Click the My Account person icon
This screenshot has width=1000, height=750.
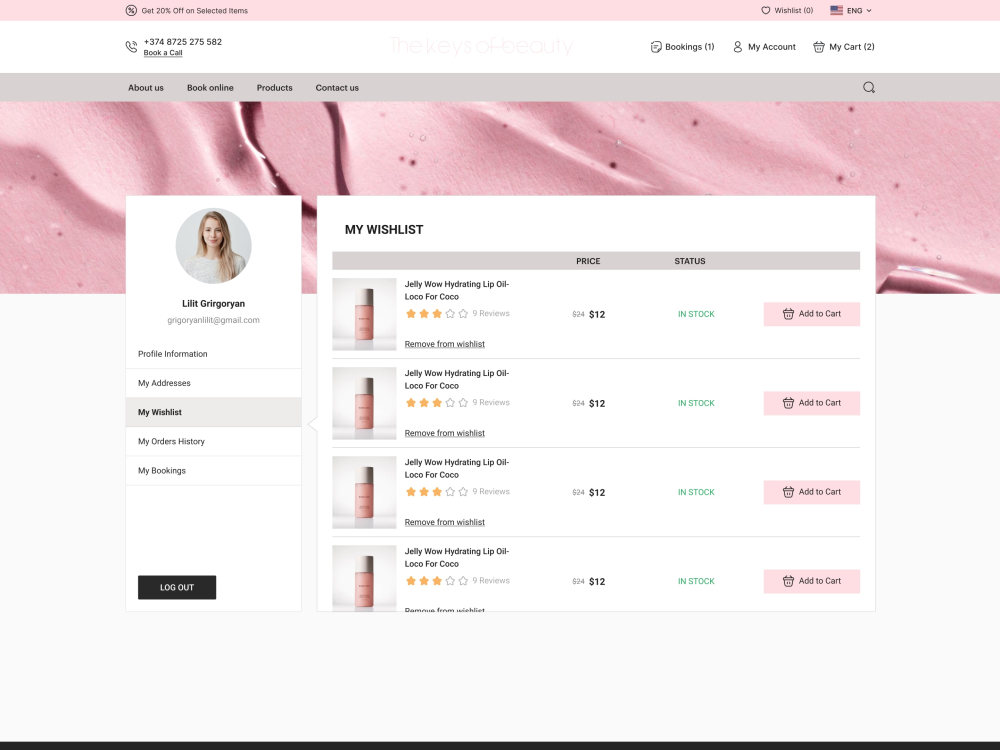[737, 47]
